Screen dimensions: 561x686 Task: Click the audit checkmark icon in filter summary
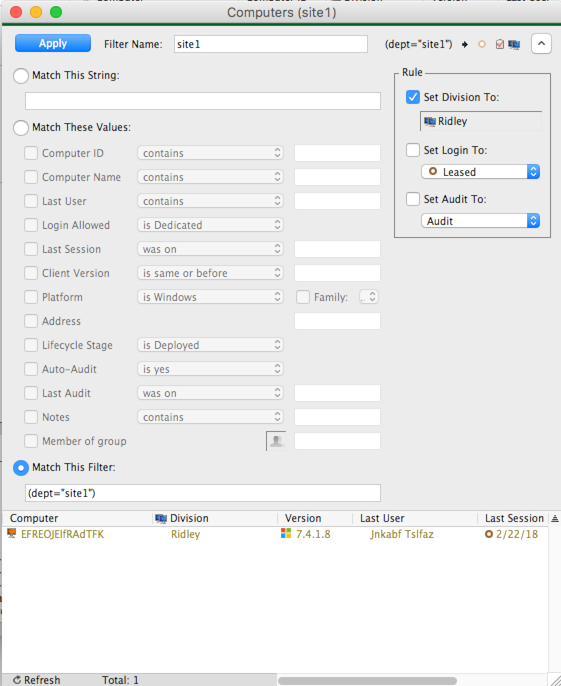click(500, 44)
